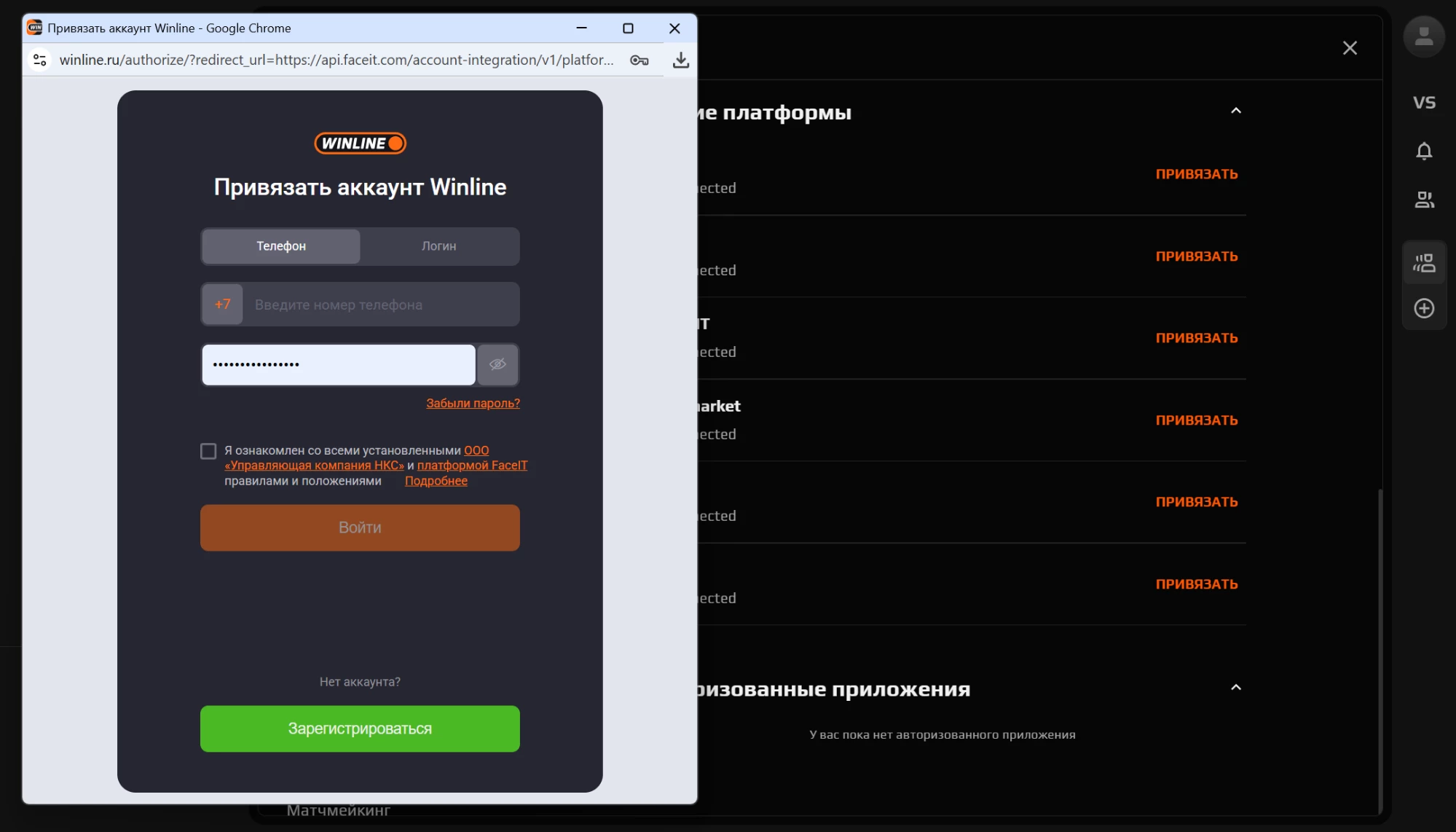The height and width of the screenshot is (832, 1456).
Task: Click the 'Привязать аккаунт Winline' heading
Action: click(x=360, y=187)
